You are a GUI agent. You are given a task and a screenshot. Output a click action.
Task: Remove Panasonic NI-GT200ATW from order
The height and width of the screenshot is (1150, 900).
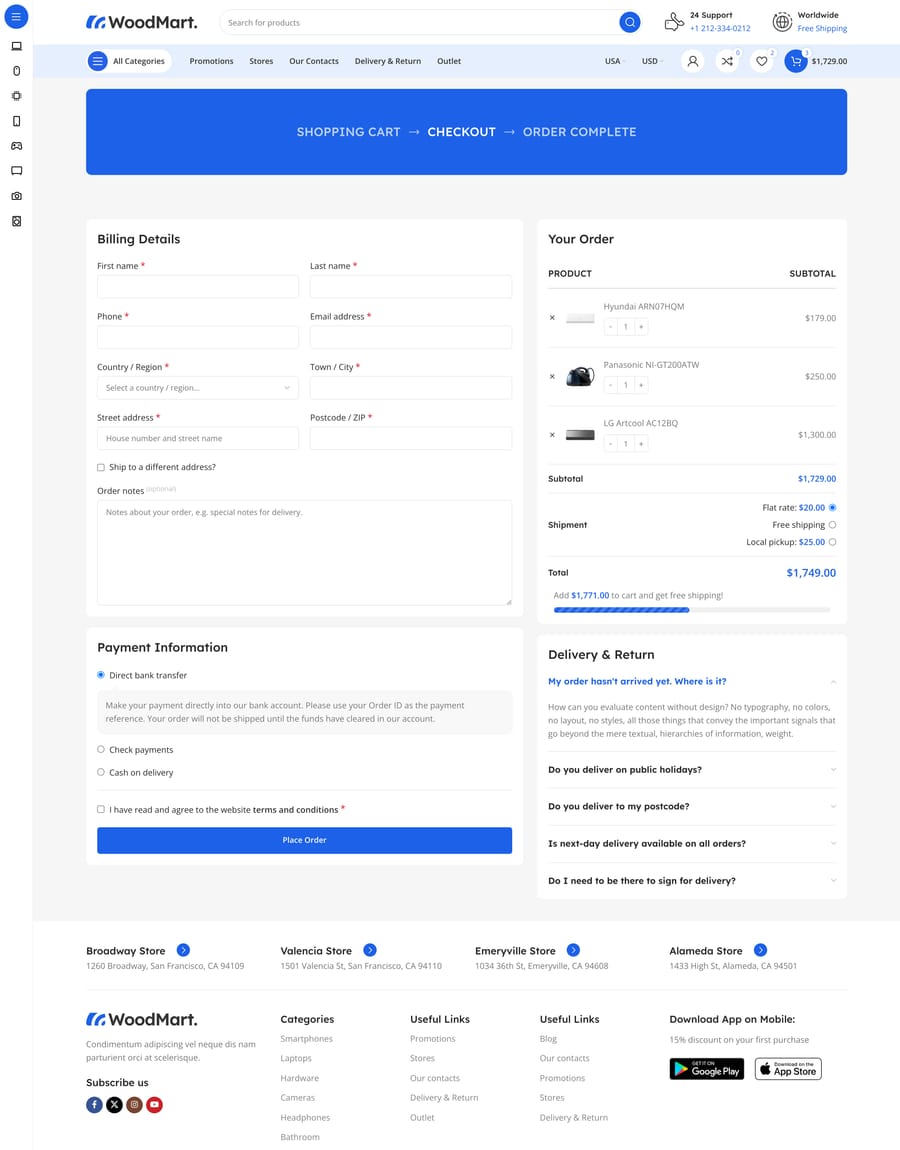click(x=552, y=376)
